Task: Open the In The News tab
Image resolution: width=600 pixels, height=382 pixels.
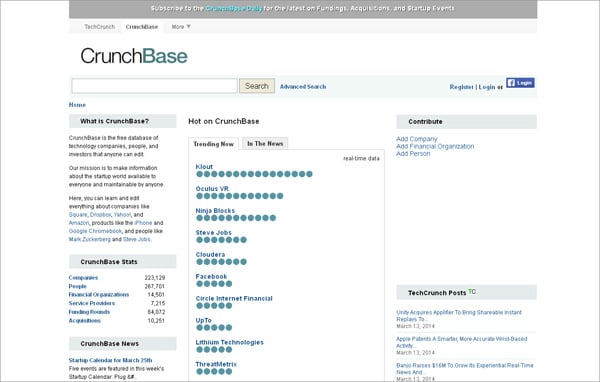Action: 265,144
